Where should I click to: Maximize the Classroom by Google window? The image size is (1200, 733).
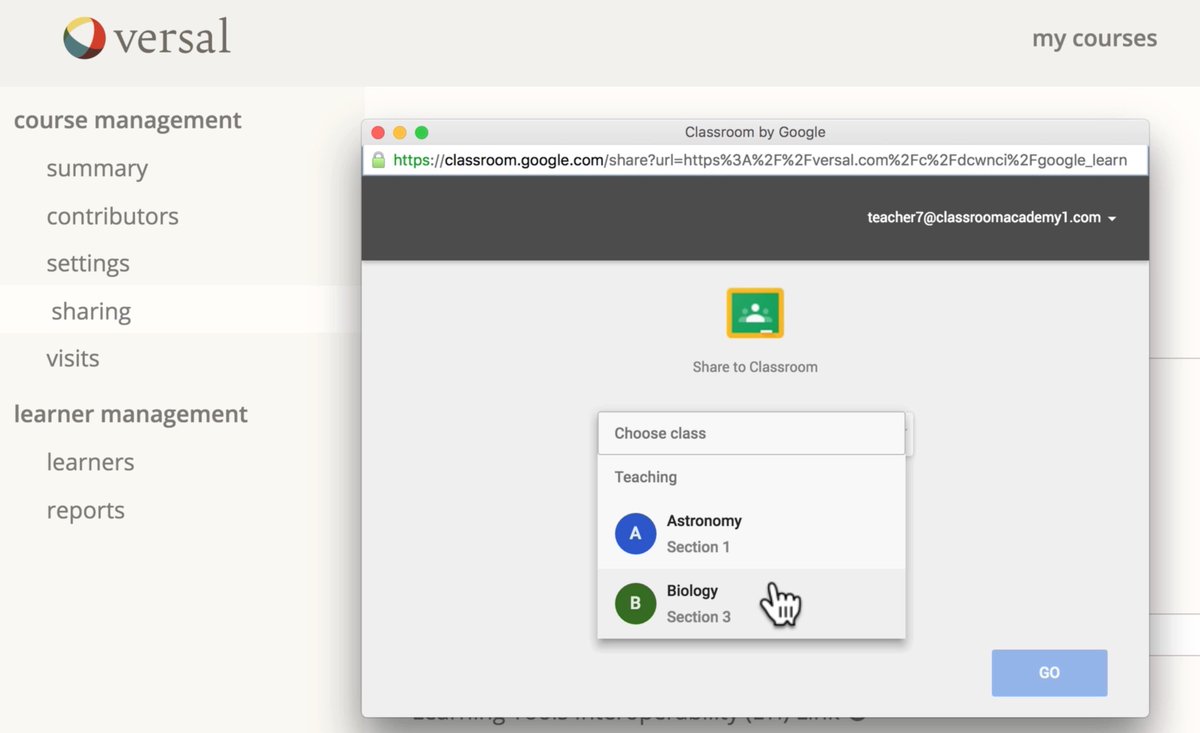pos(421,132)
